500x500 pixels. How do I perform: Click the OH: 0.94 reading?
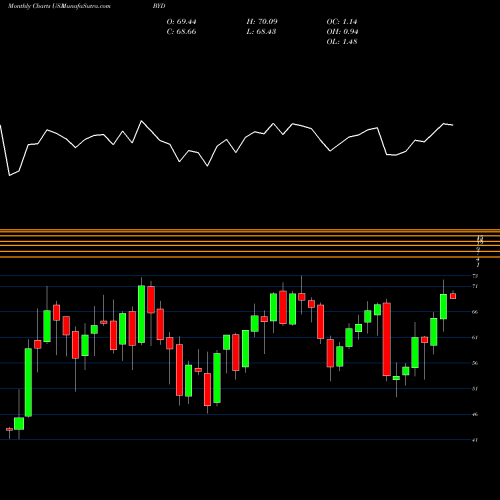(x=342, y=32)
